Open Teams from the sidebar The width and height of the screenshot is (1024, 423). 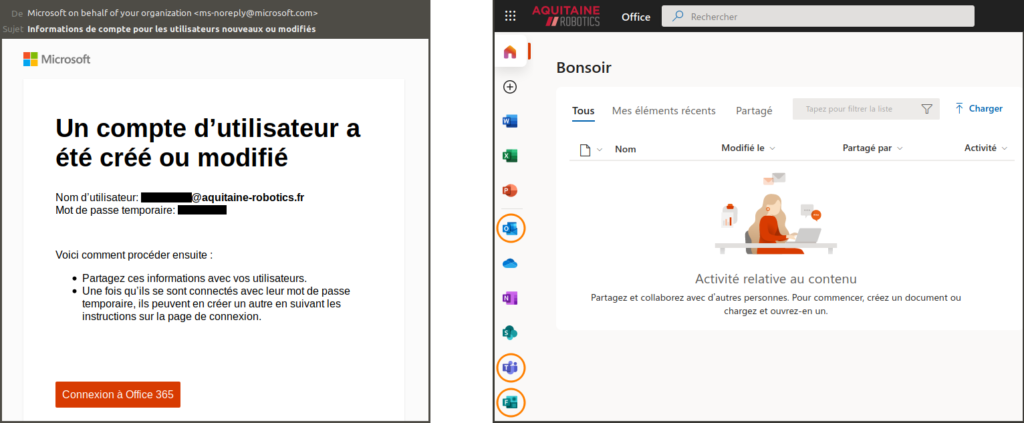click(x=510, y=368)
